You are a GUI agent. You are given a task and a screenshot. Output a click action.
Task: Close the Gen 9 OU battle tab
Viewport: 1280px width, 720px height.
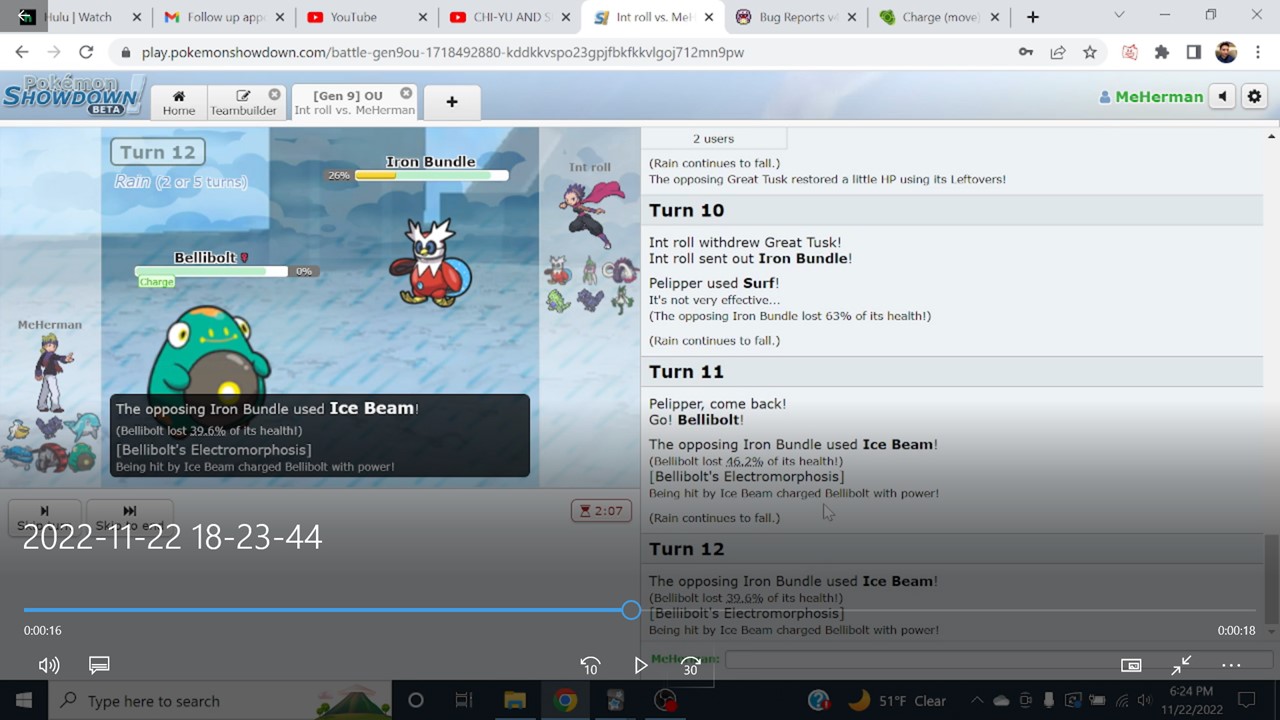[406, 93]
